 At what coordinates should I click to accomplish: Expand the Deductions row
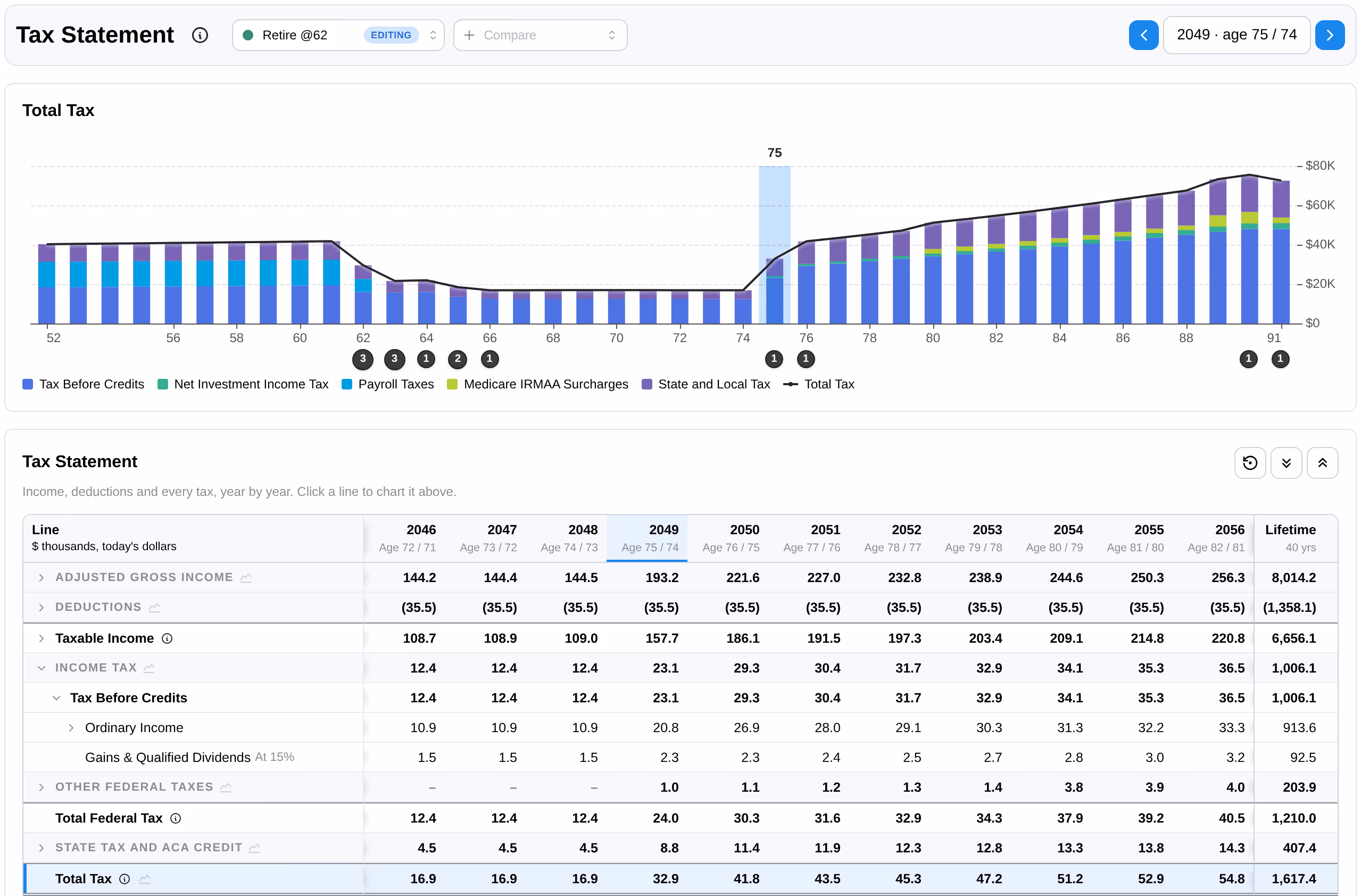pyautogui.click(x=41, y=607)
